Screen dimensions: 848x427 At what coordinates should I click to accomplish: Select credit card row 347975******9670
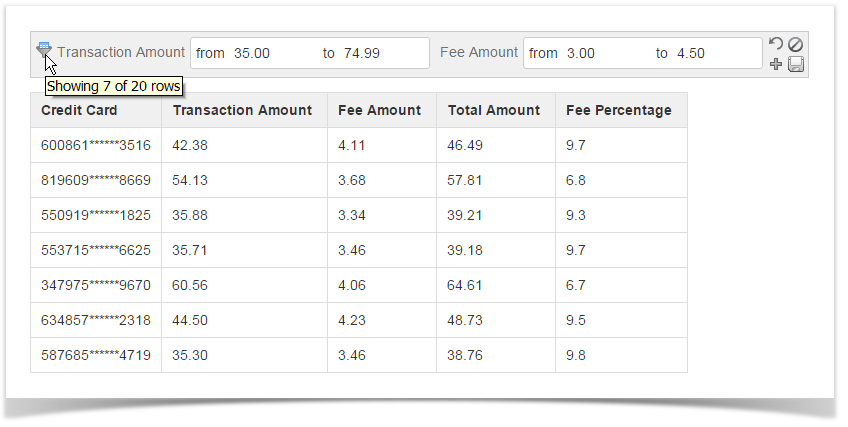(x=95, y=285)
